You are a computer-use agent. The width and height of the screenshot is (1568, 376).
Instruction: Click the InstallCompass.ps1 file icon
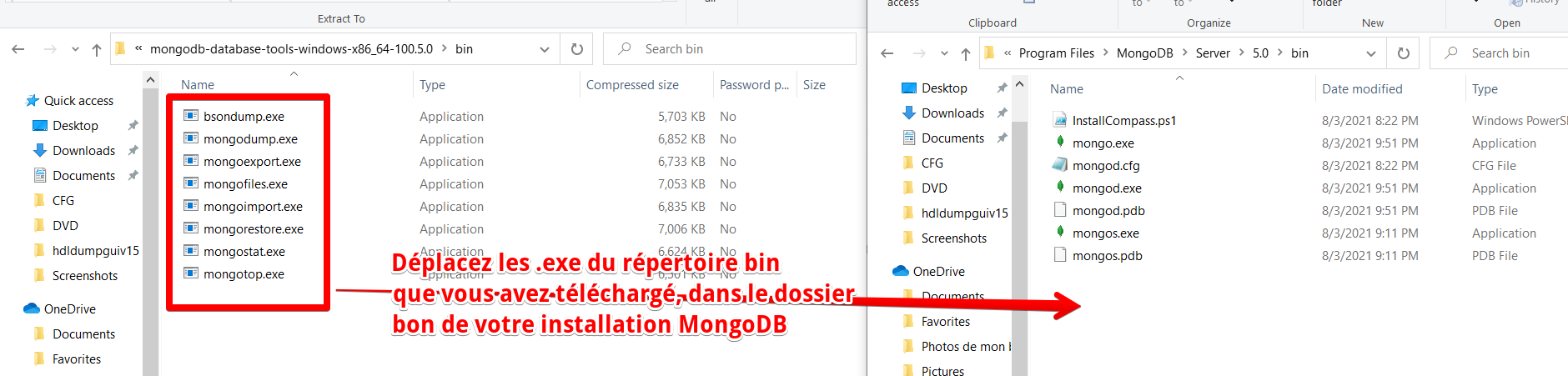pyautogui.click(x=1060, y=120)
